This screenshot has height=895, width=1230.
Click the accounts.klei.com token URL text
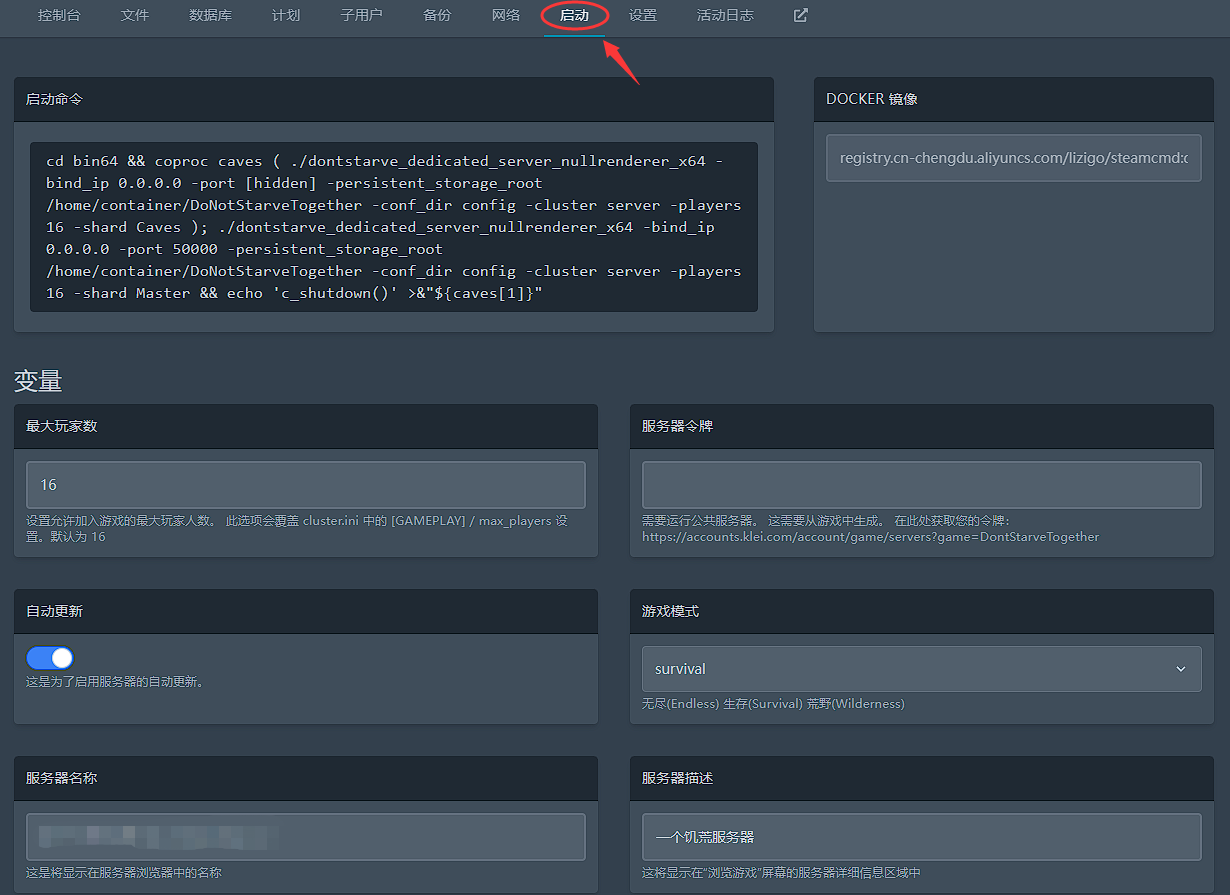click(870, 537)
